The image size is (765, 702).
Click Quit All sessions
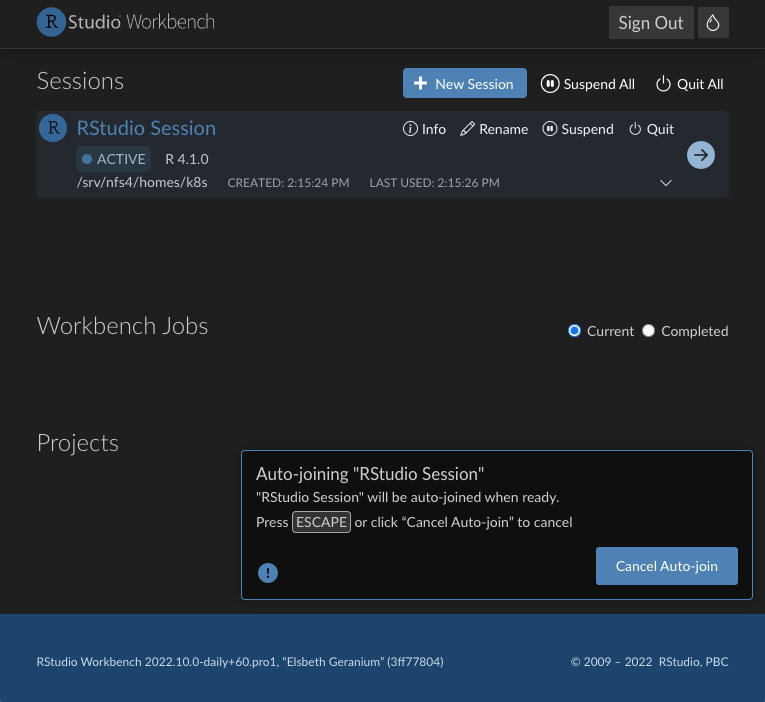click(x=689, y=84)
